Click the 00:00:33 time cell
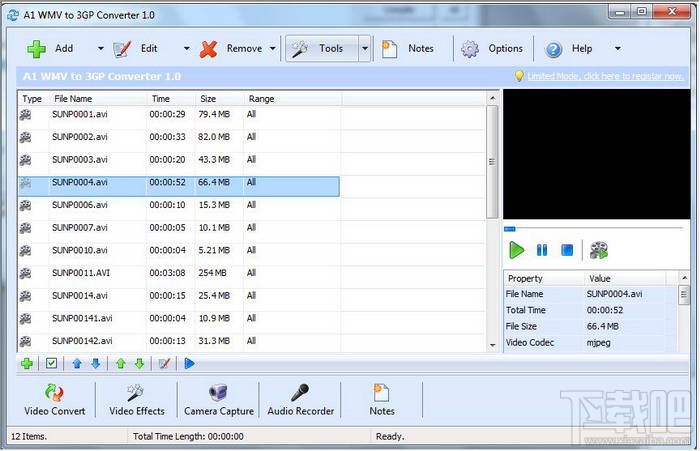 tap(167, 137)
